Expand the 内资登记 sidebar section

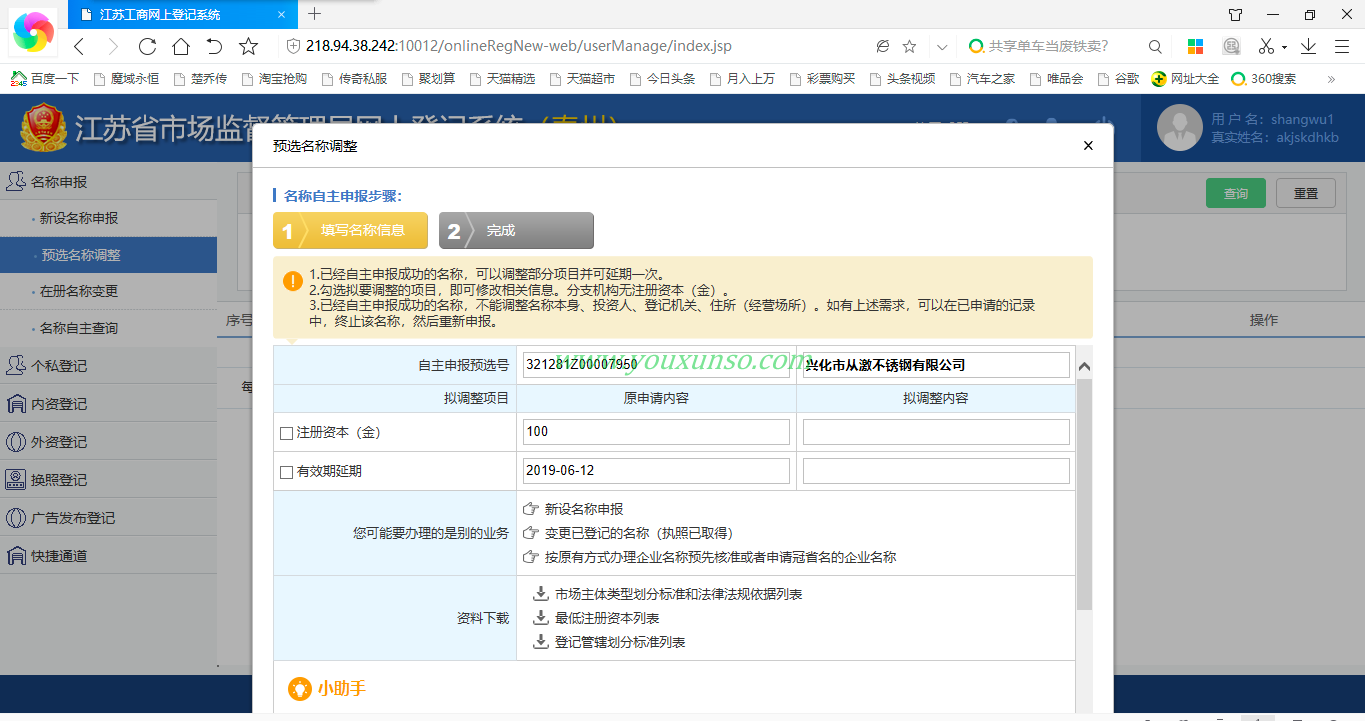59,404
